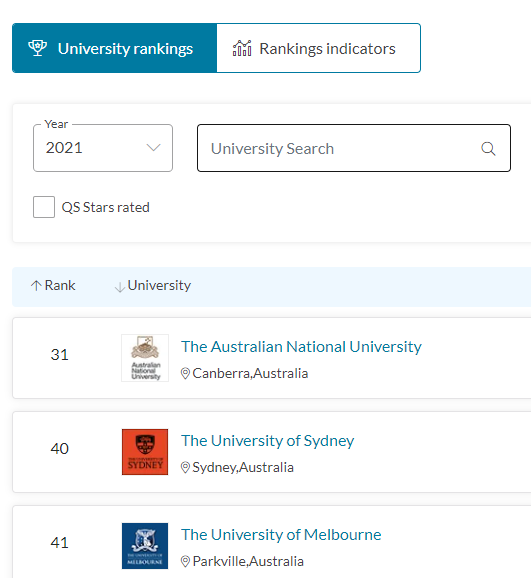Enable the QS Stars rated checkbox
Screen dimensions: 531x578
coord(44,207)
